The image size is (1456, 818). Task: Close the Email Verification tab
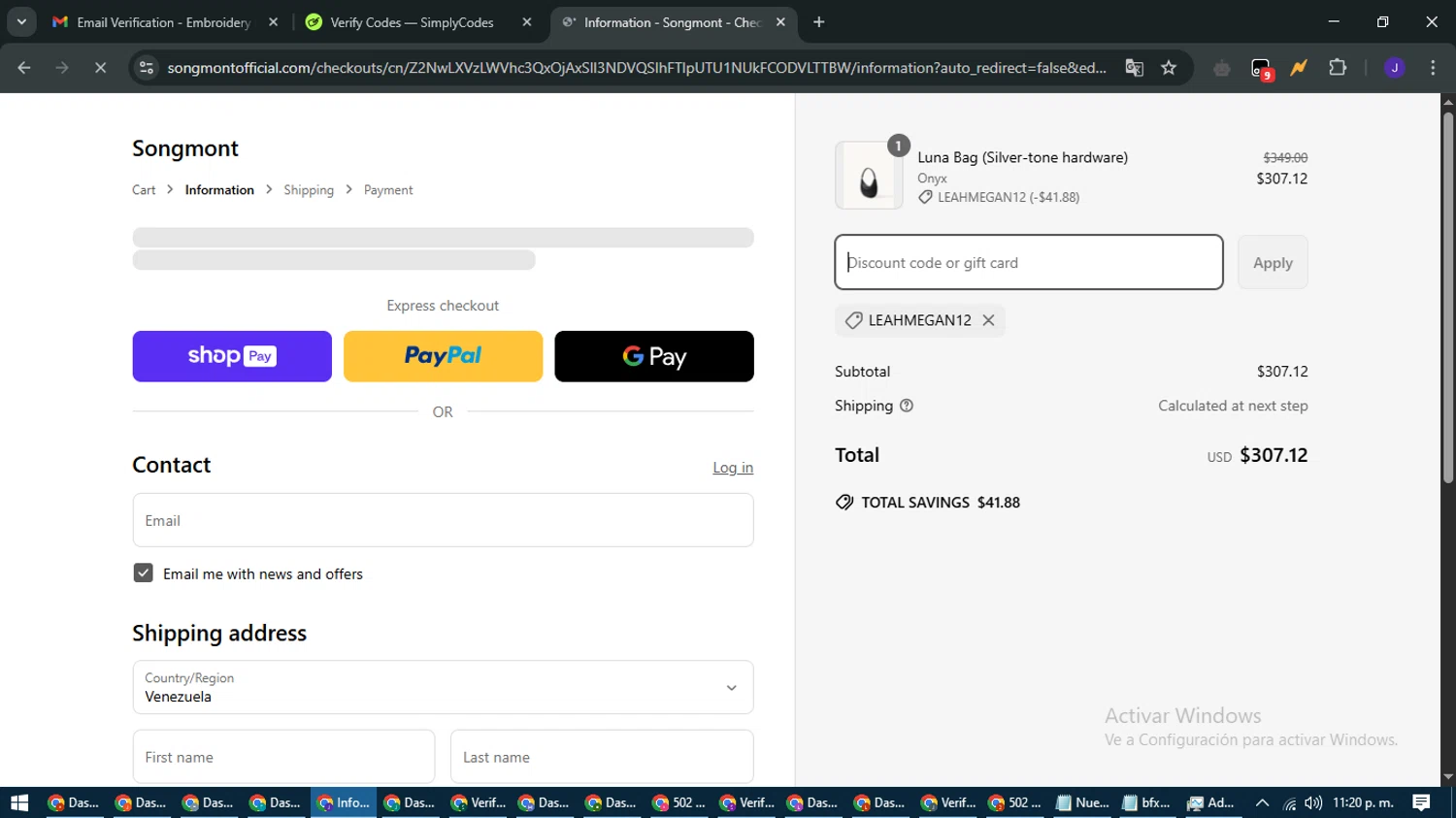[x=273, y=22]
